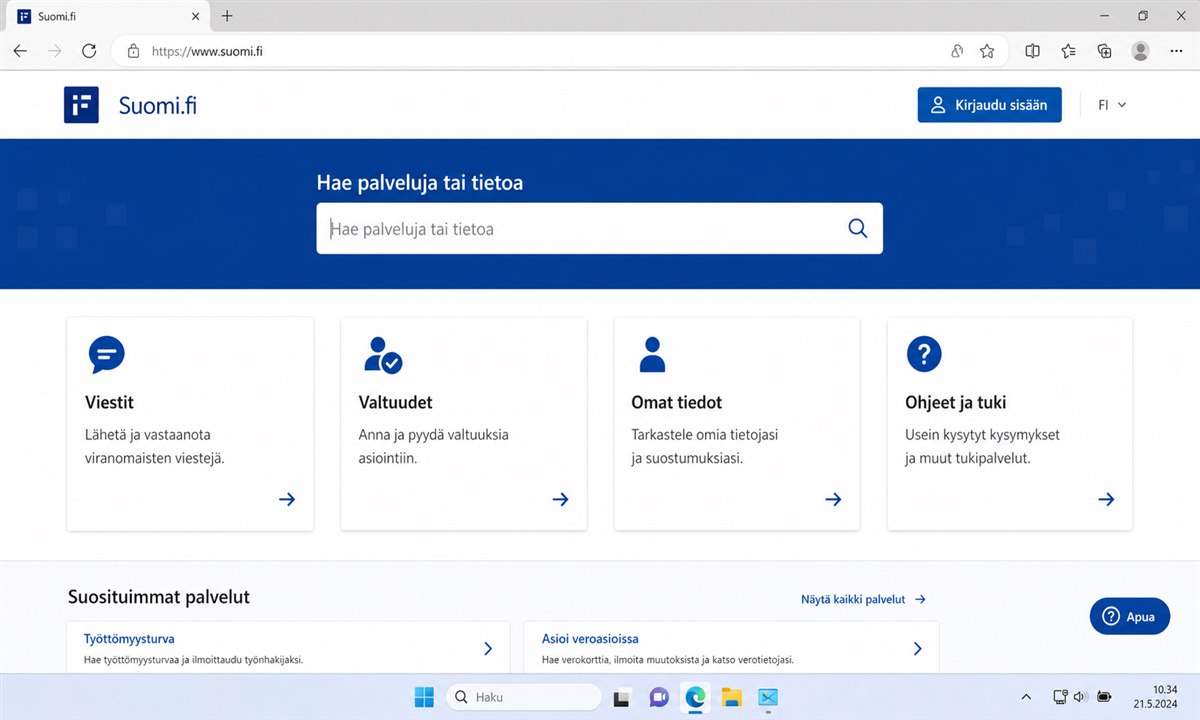Image resolution: width=1200 pixels, height=720 pixels.
Task: Click the Suomi.fi site title
Action: click(157, 105)
